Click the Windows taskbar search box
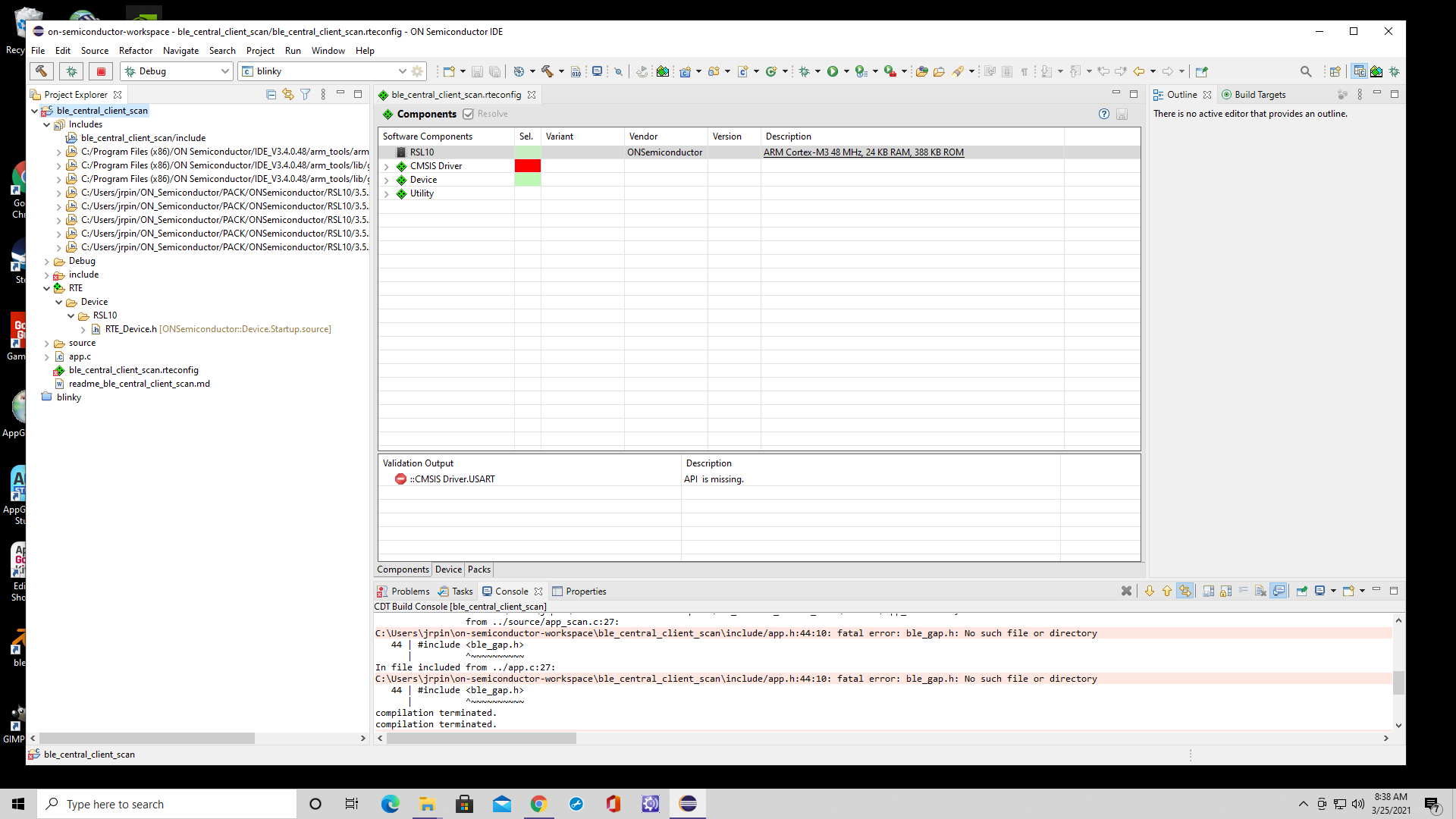The image size is (1456, 819). [x=167, y=804]
